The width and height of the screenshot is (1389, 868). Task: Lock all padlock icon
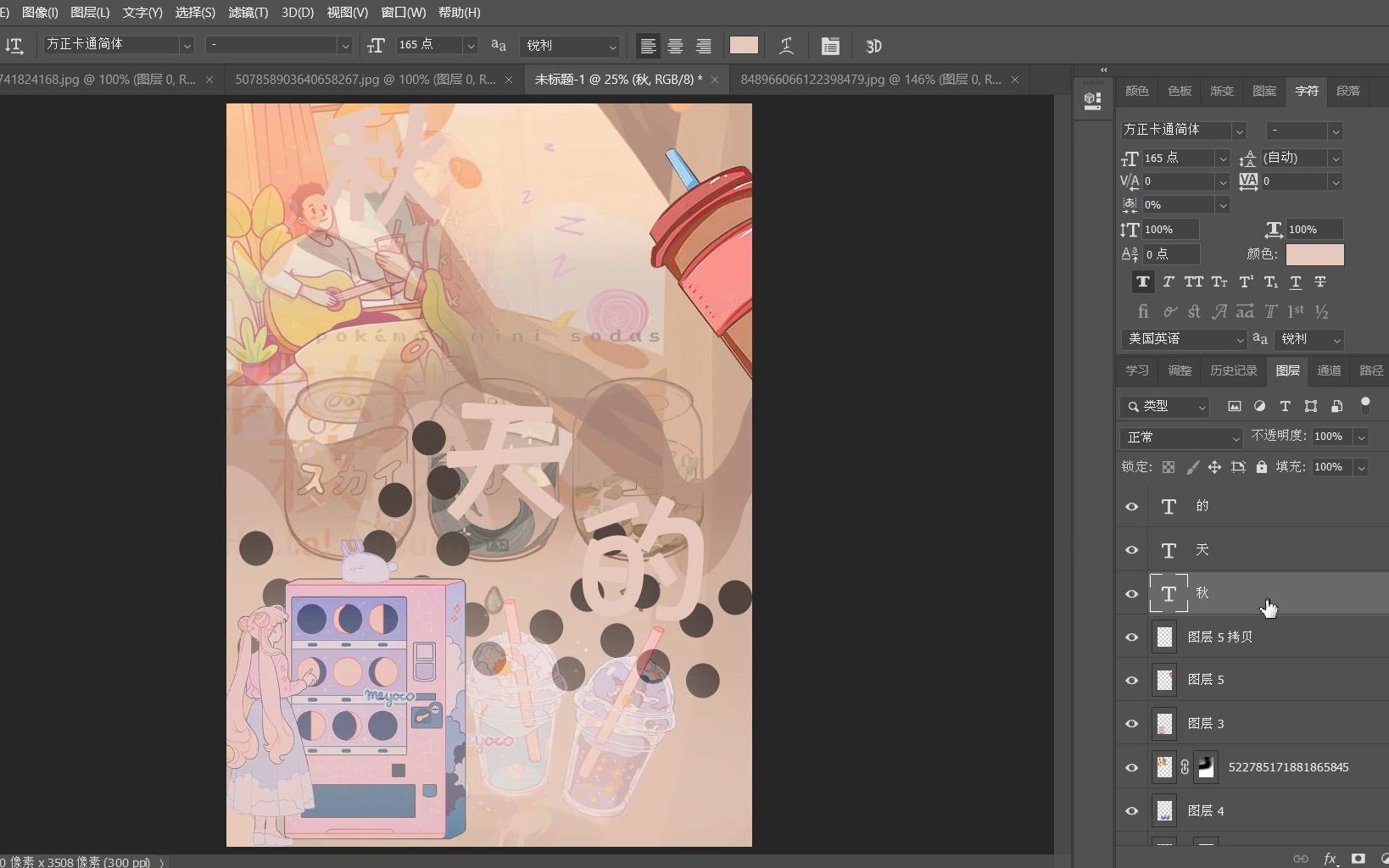(1262, 467)
